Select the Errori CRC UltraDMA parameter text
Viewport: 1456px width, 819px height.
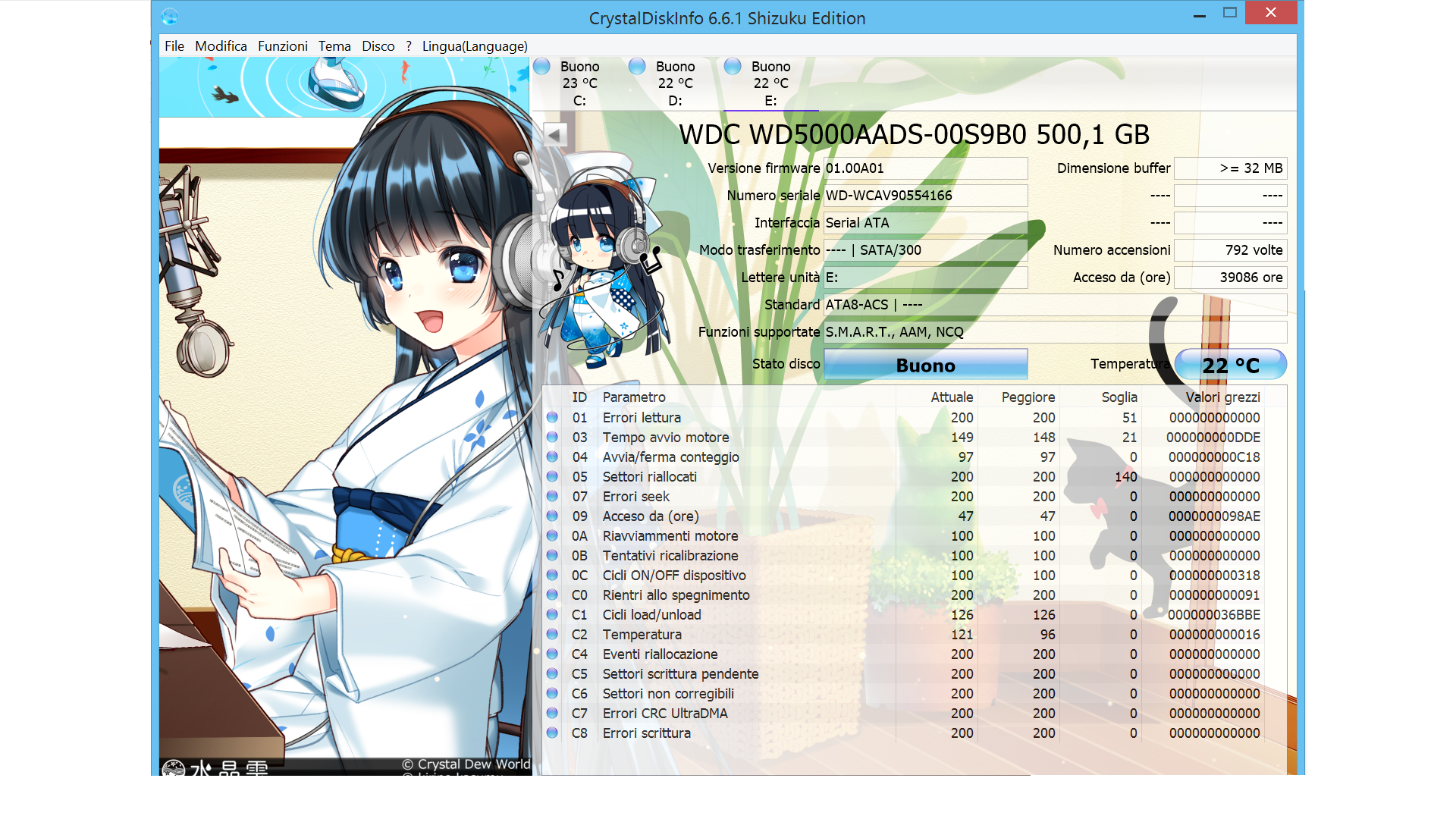(x=665, y=714)
